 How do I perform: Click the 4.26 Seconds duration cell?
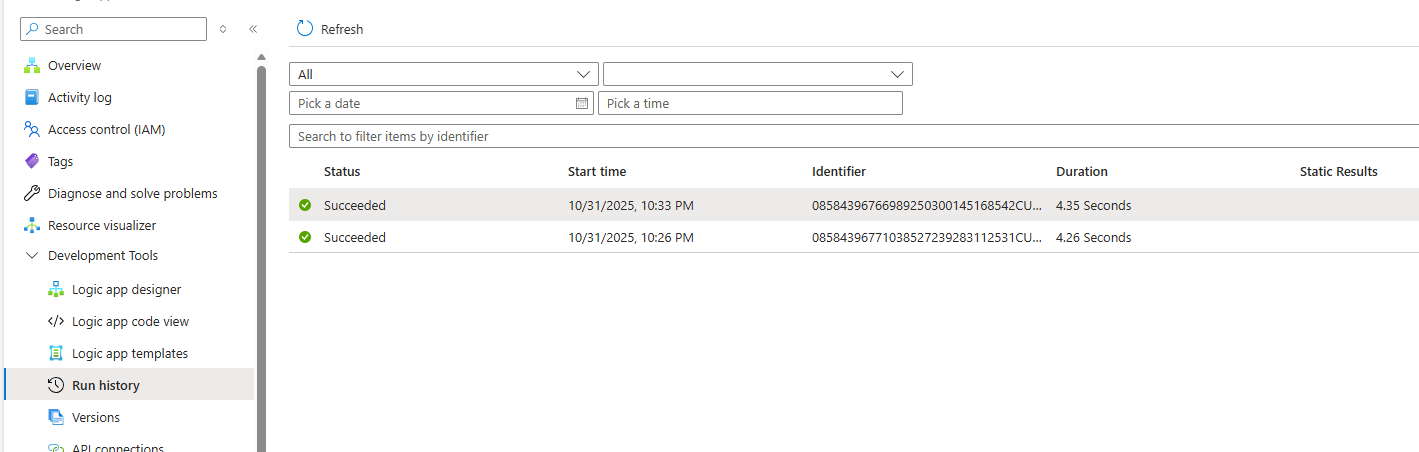(1094, 237)
